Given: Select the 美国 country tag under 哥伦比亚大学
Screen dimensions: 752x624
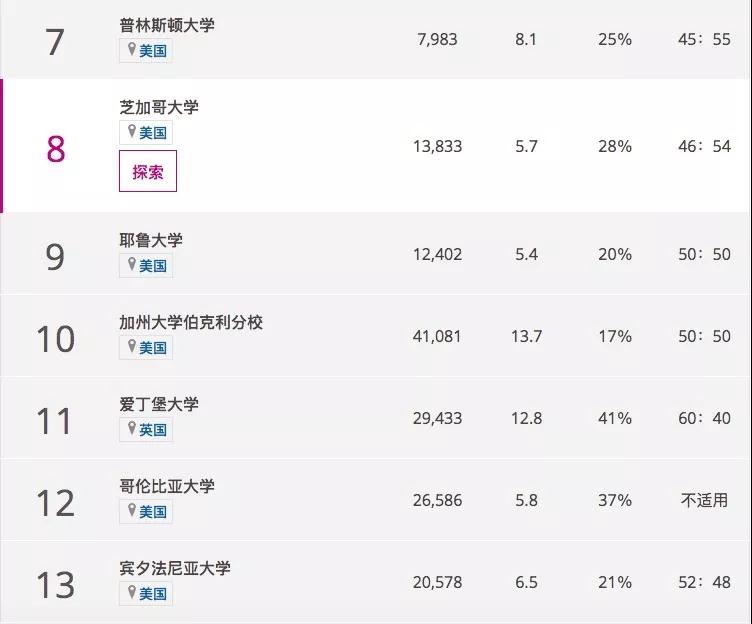Looking at the screenshot, I should point(153,512).
